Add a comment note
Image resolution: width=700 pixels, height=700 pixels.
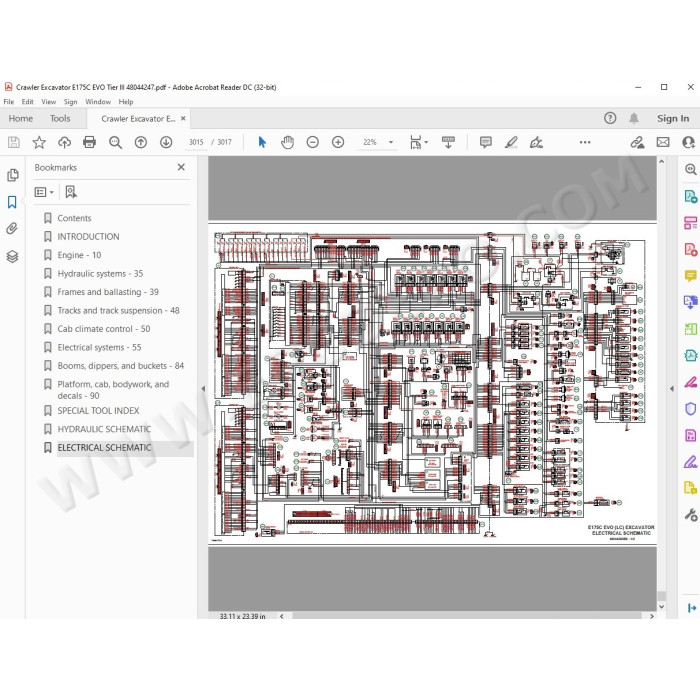486,142
